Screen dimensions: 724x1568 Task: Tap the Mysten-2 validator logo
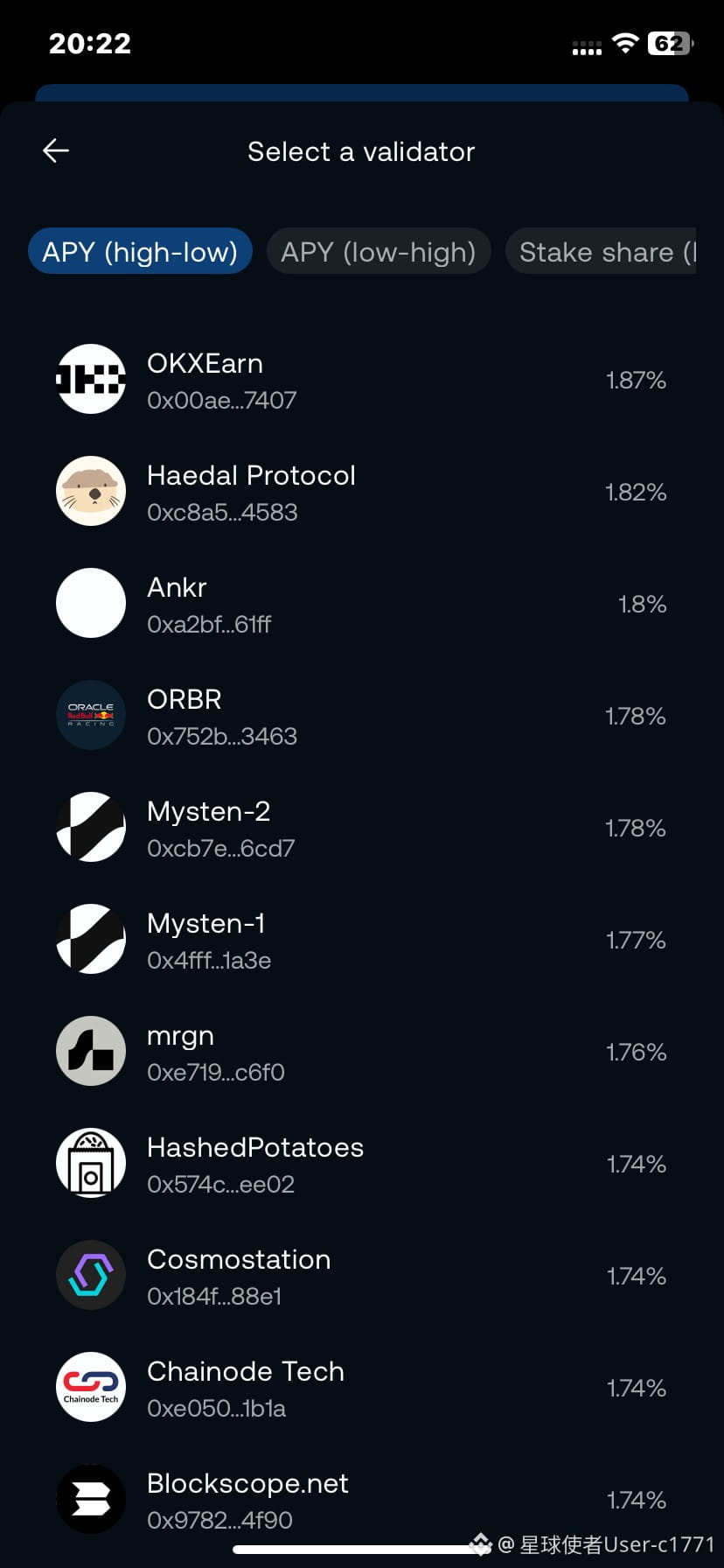click(91, 827)
